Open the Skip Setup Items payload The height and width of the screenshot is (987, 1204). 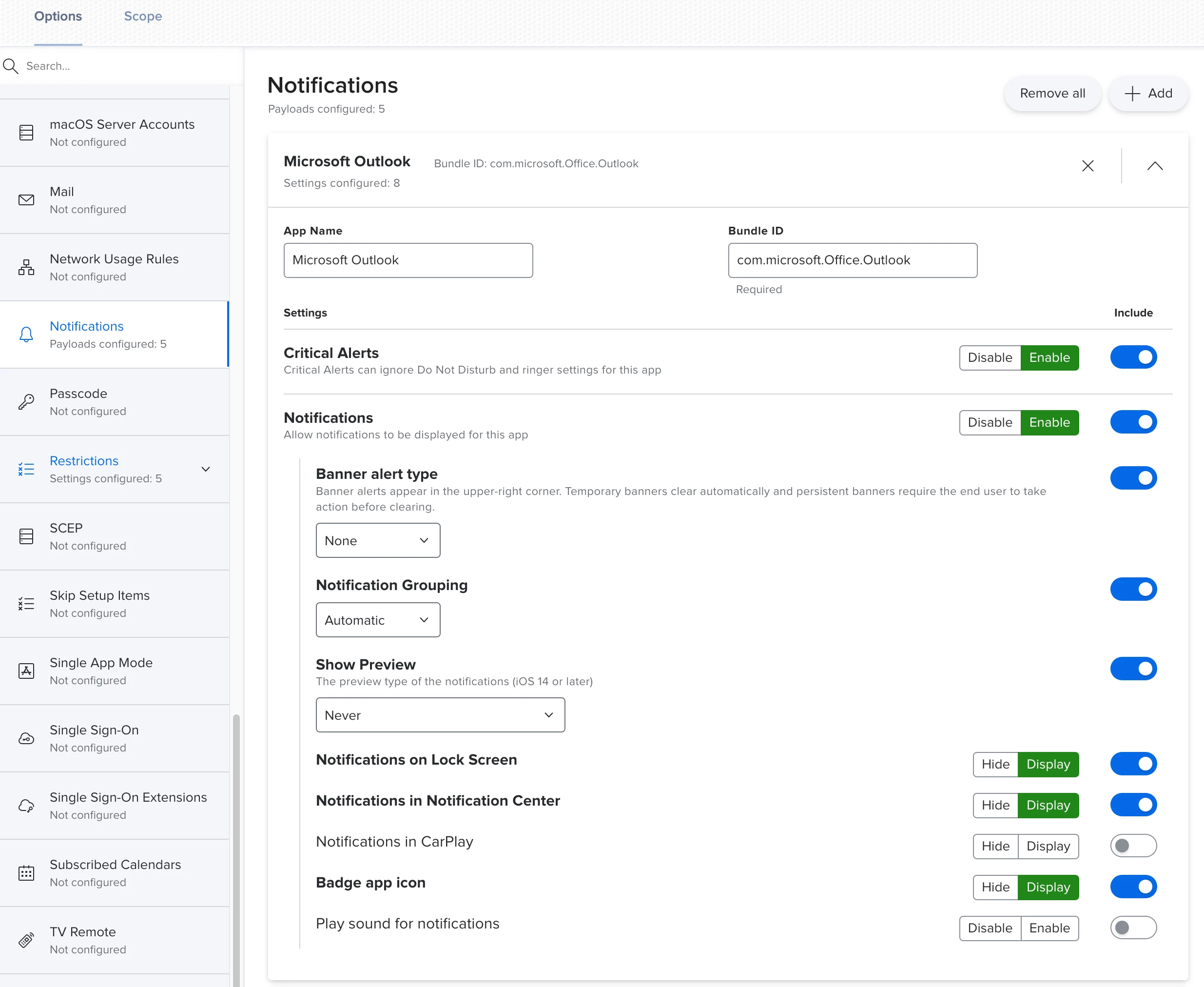point(114,604)
